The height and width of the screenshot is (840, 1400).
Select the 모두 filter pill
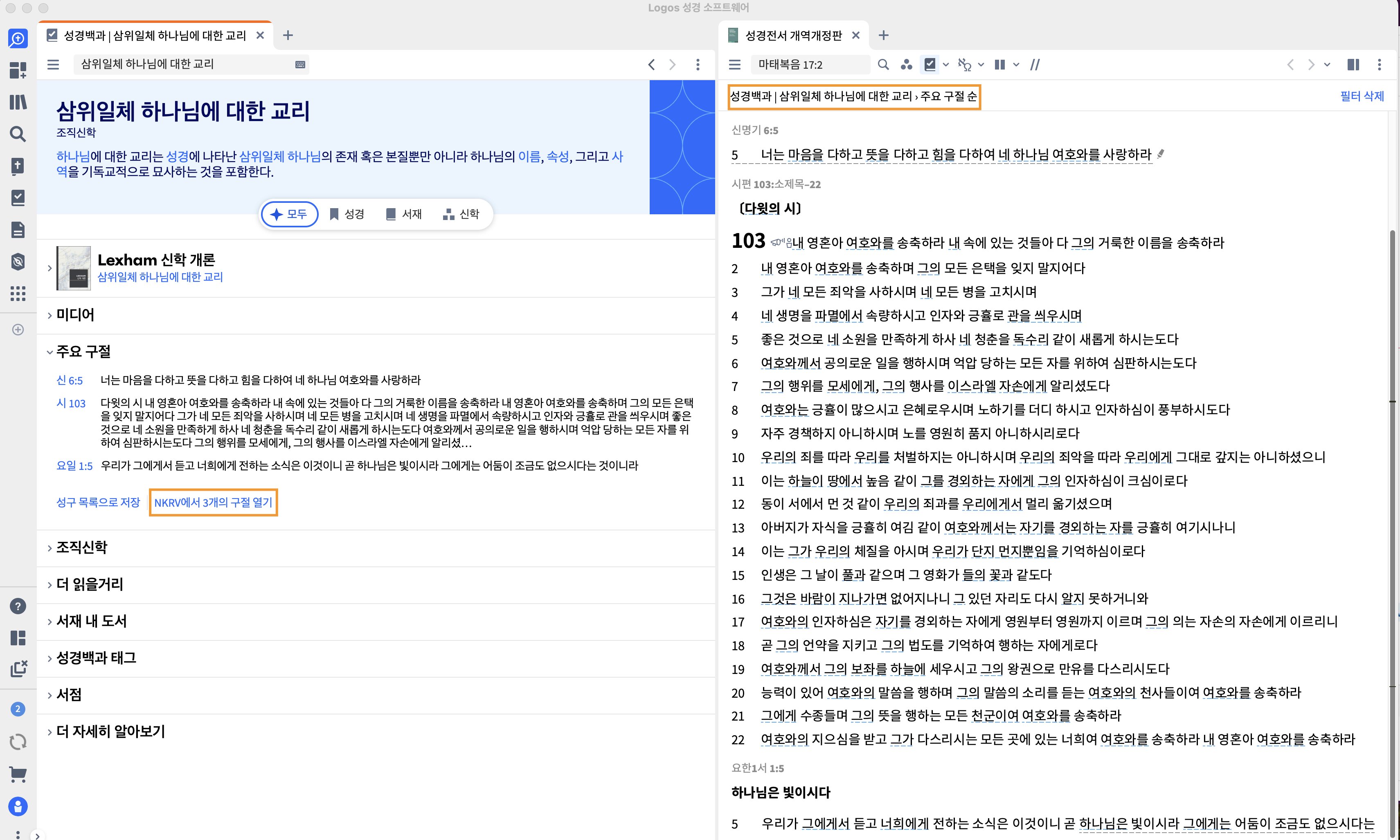(x=289, y=214)
